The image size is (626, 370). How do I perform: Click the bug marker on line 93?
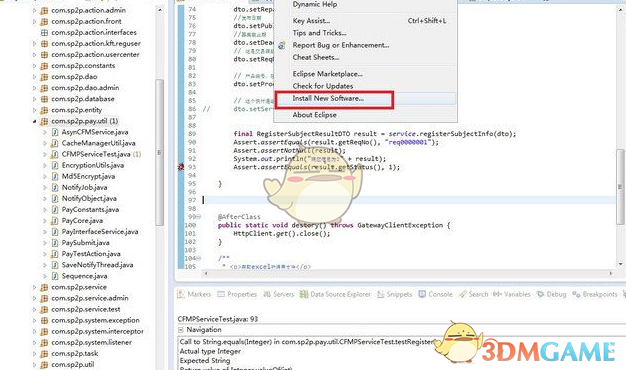[181, 167]
